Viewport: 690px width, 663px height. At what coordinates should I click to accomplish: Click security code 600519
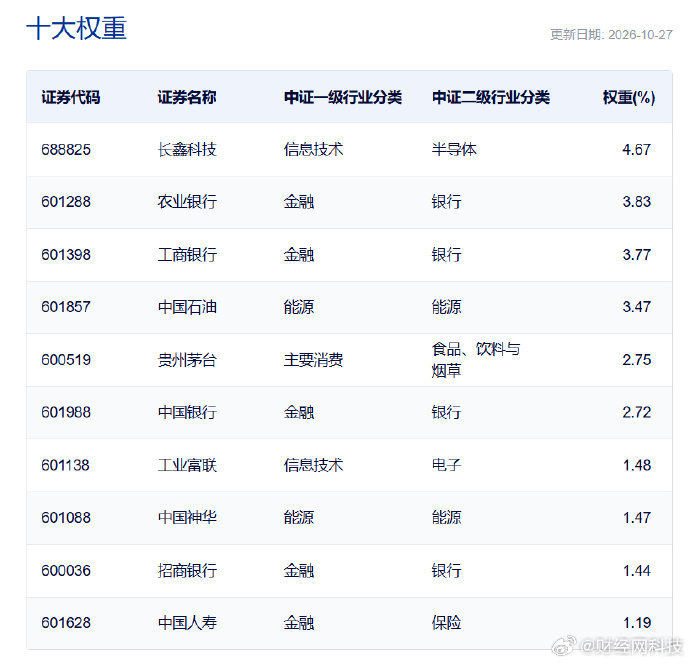pos(66,360)
